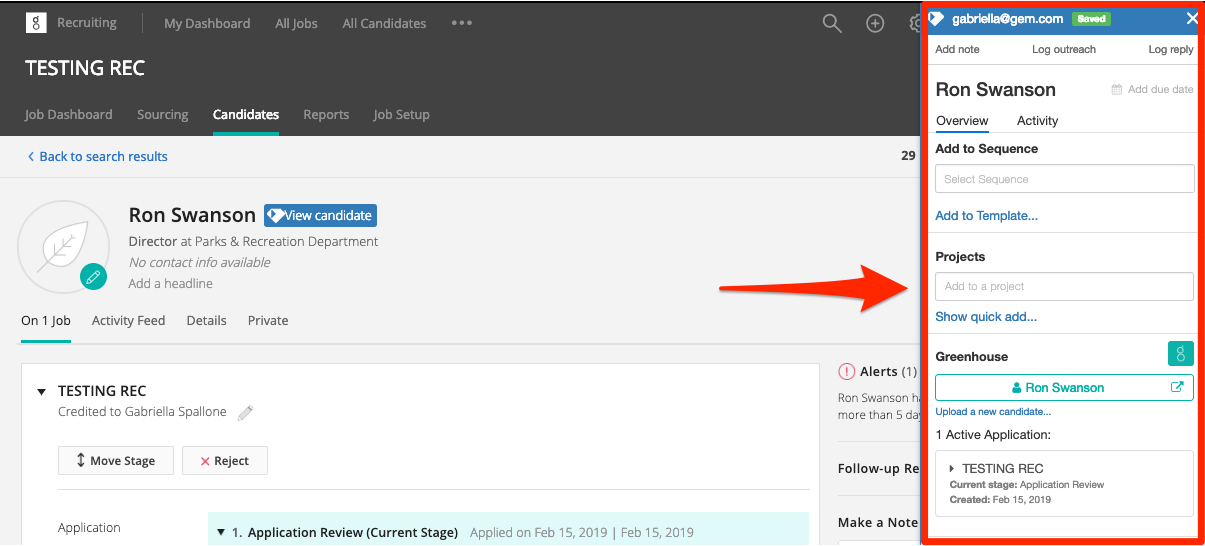The height and width of the screenshot is (546, 1205).
Task: Open the Activity Feed tab
Action: click(x=128, y=320)
